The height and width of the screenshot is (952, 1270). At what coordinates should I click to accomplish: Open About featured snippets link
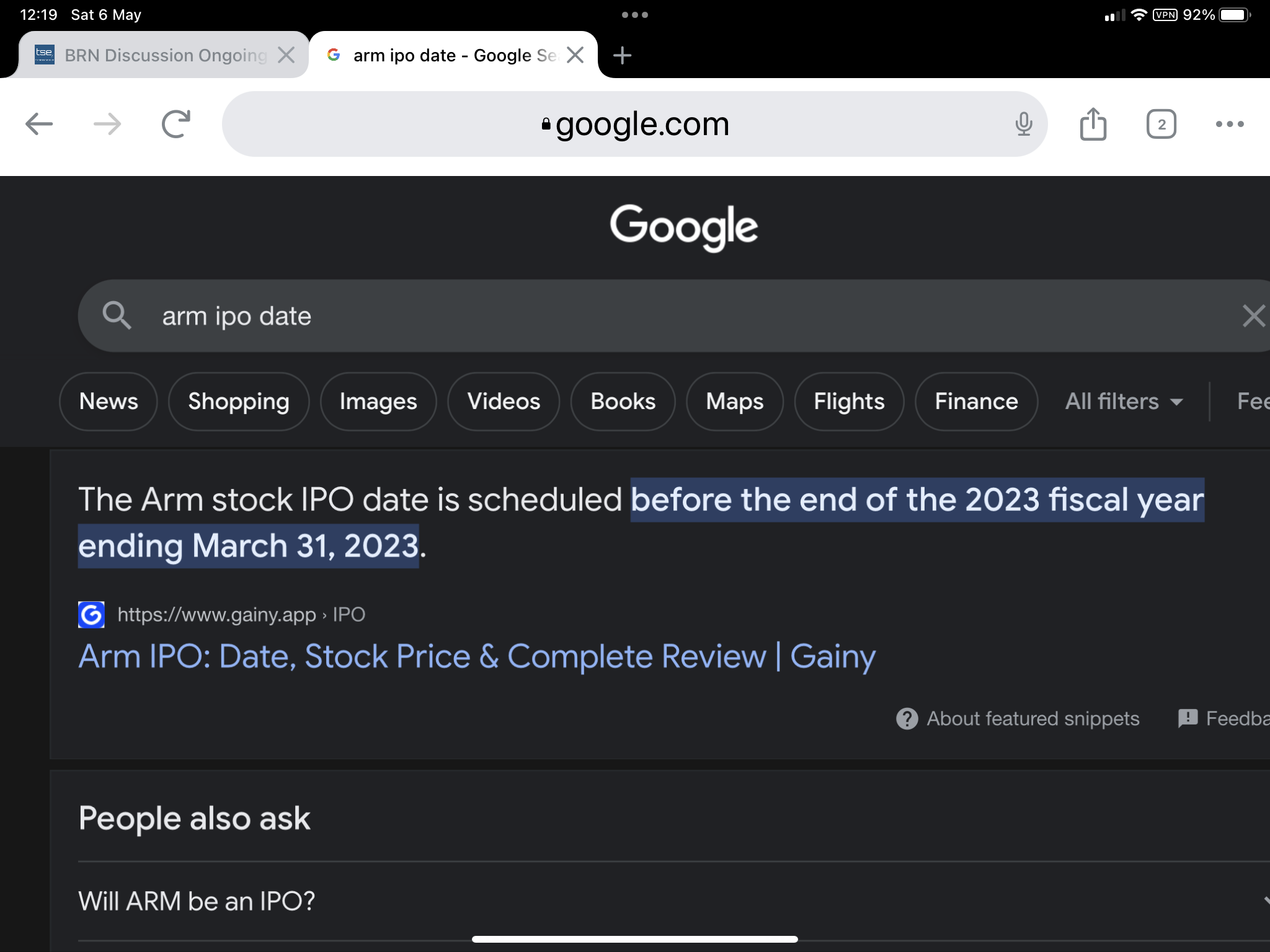tap(1033, 719)
